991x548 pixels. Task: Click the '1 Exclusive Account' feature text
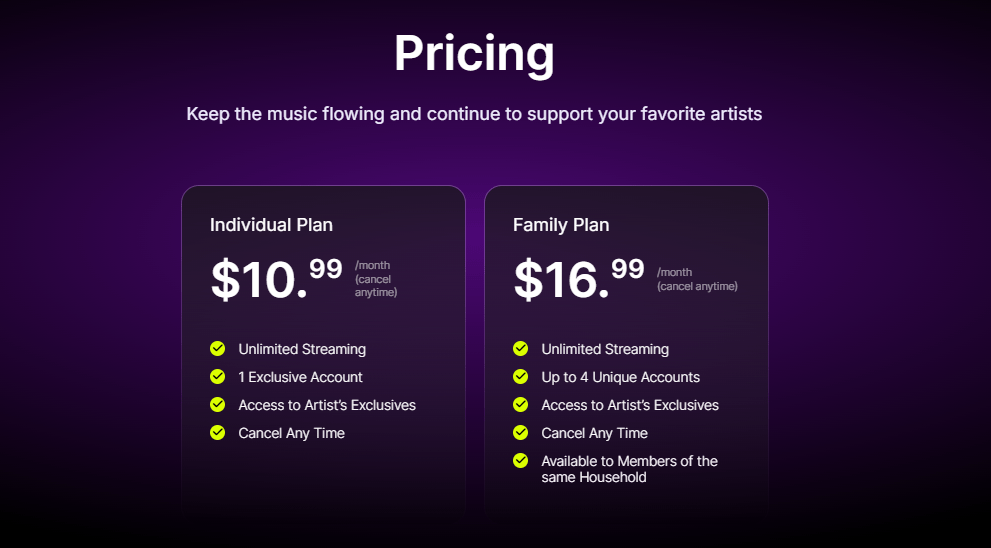(x=300, y=377)
